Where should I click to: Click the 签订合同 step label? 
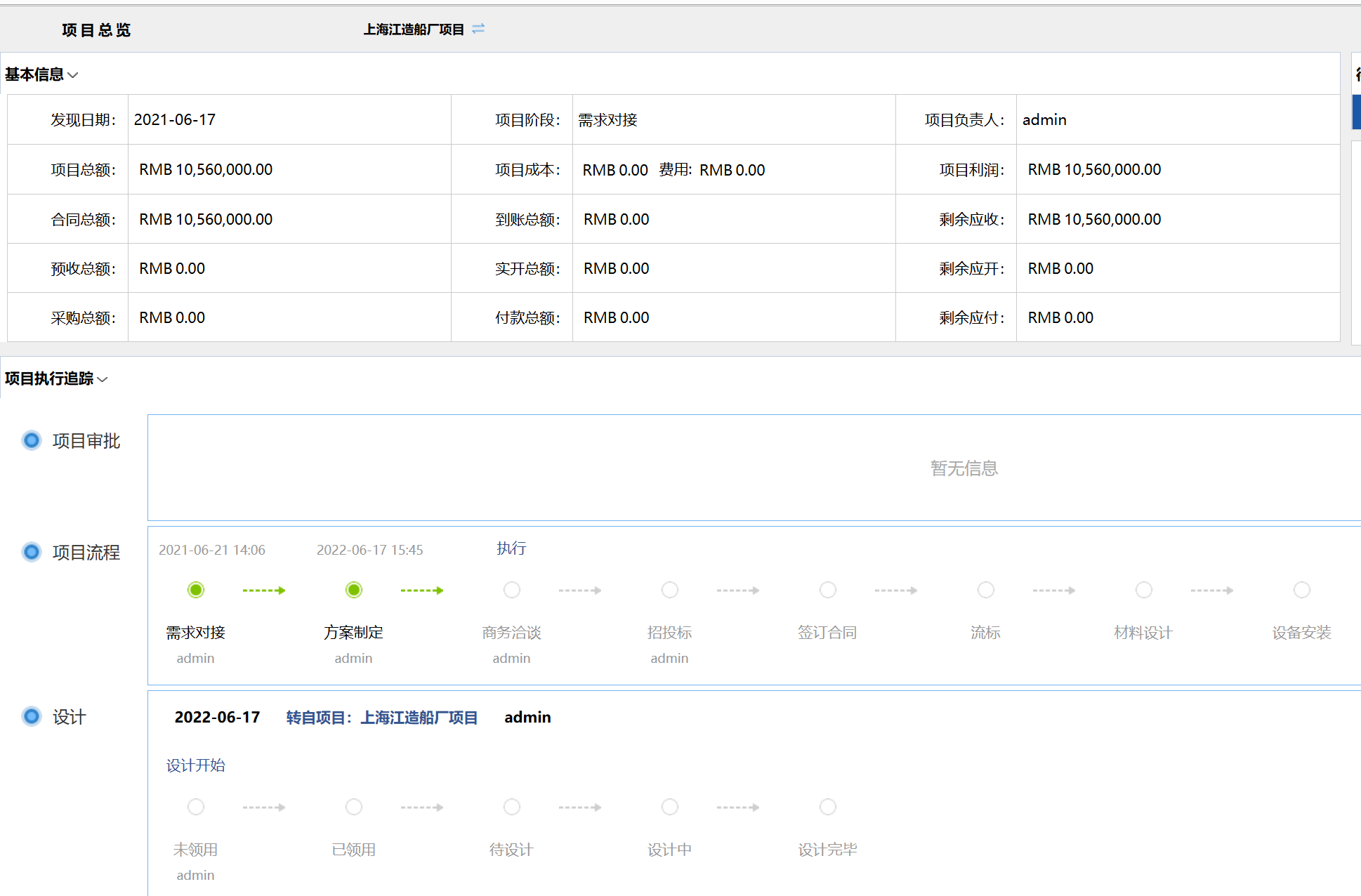tap(828, 633)
